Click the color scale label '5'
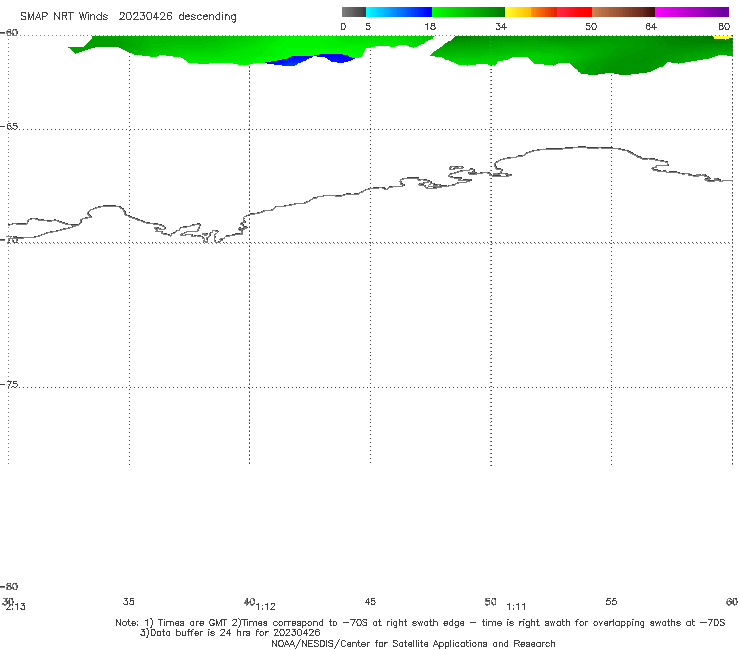The height and width of the screenshot is (650, 740). point(368,27)
